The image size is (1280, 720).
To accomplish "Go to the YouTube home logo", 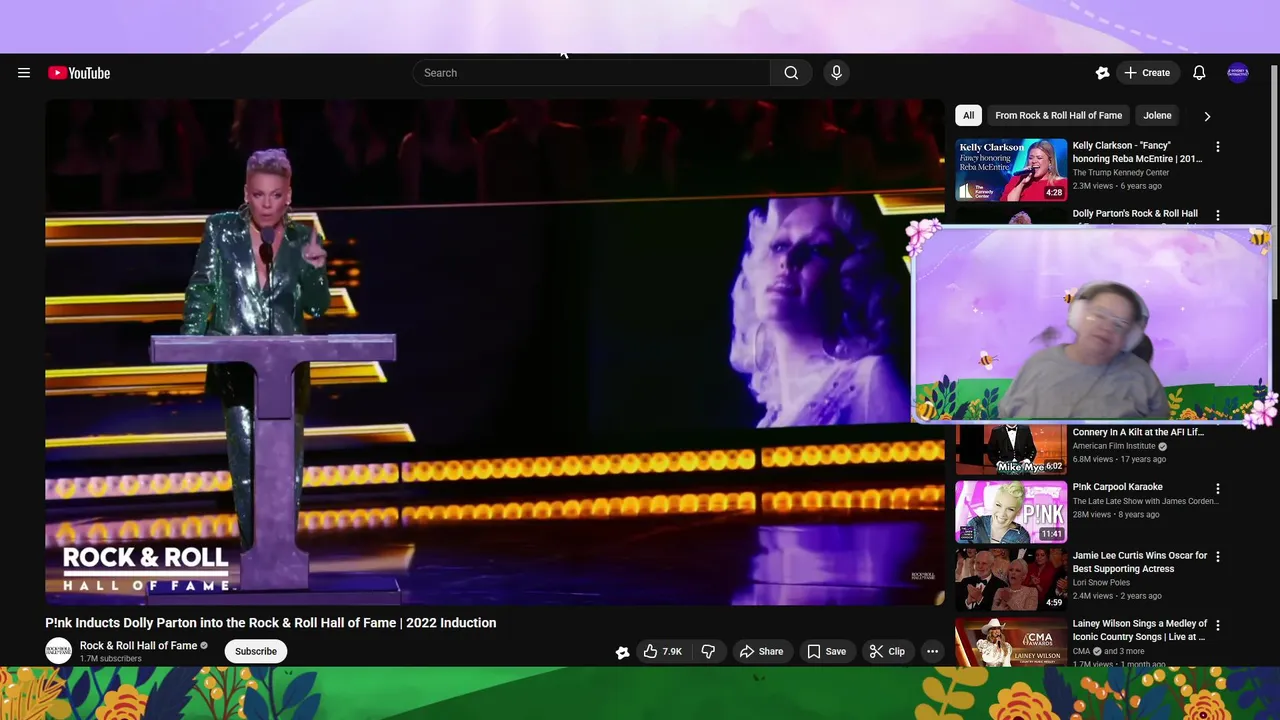I will pos(79,73).
